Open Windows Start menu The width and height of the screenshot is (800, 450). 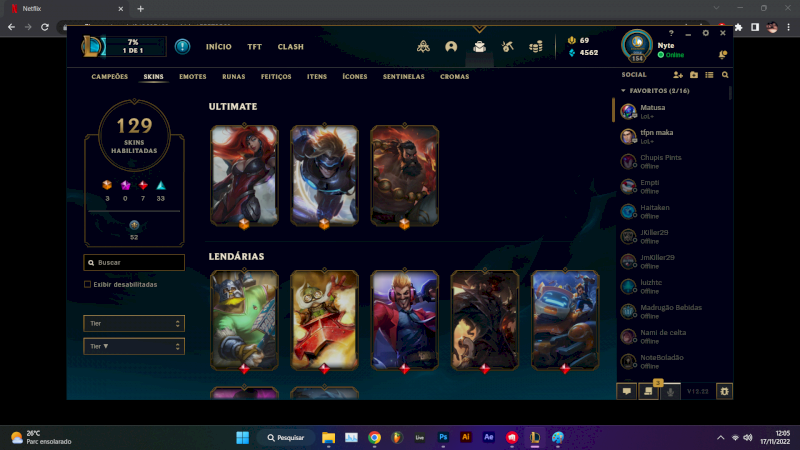click(x=242, y=437)
